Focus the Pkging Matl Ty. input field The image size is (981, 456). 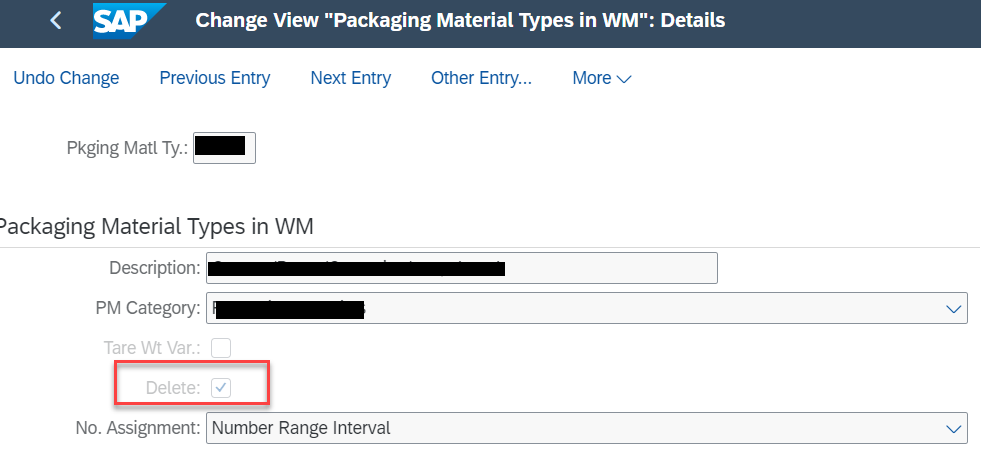point(224,148)
